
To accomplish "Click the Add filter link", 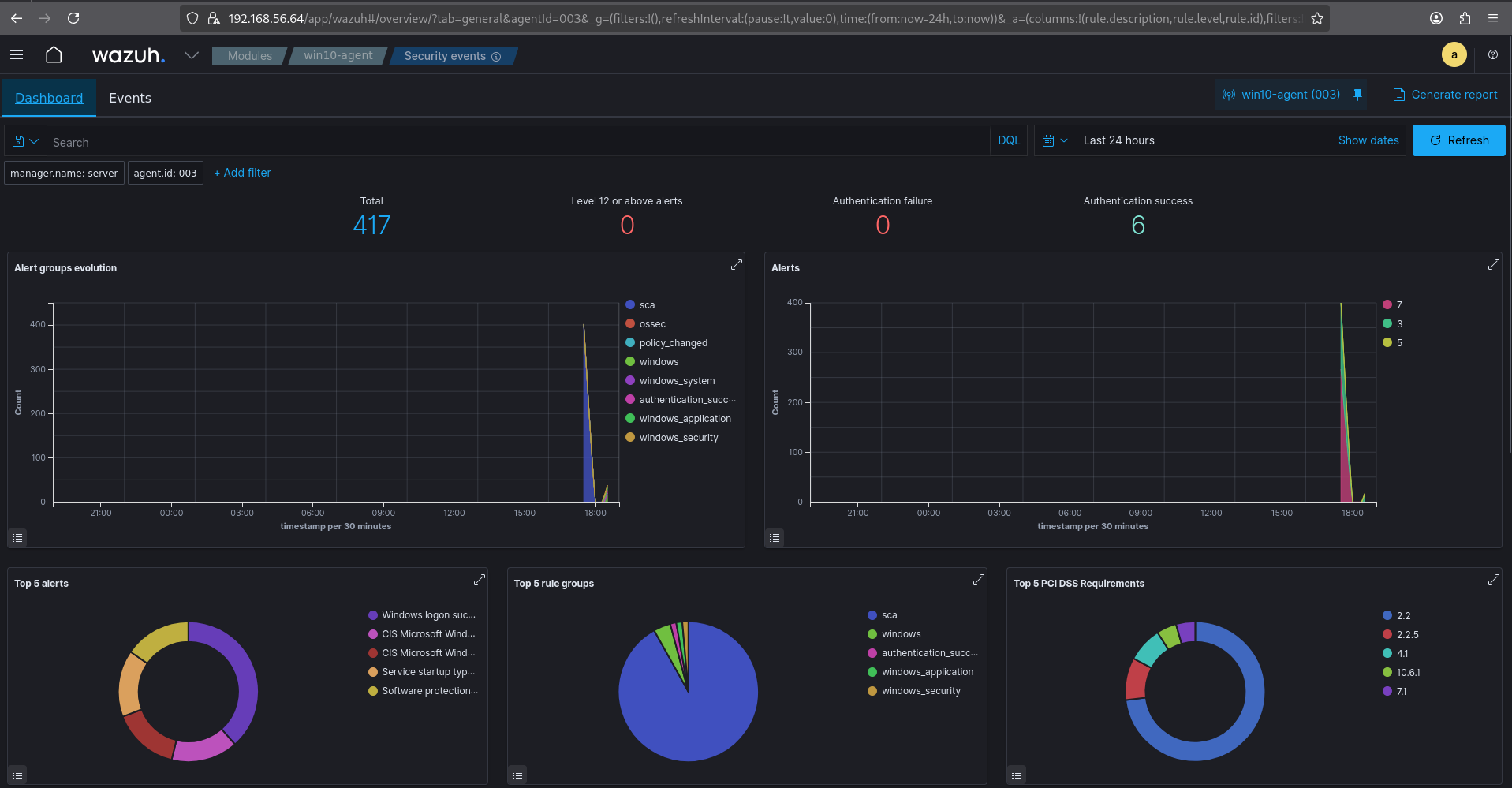I will (242, 173).
